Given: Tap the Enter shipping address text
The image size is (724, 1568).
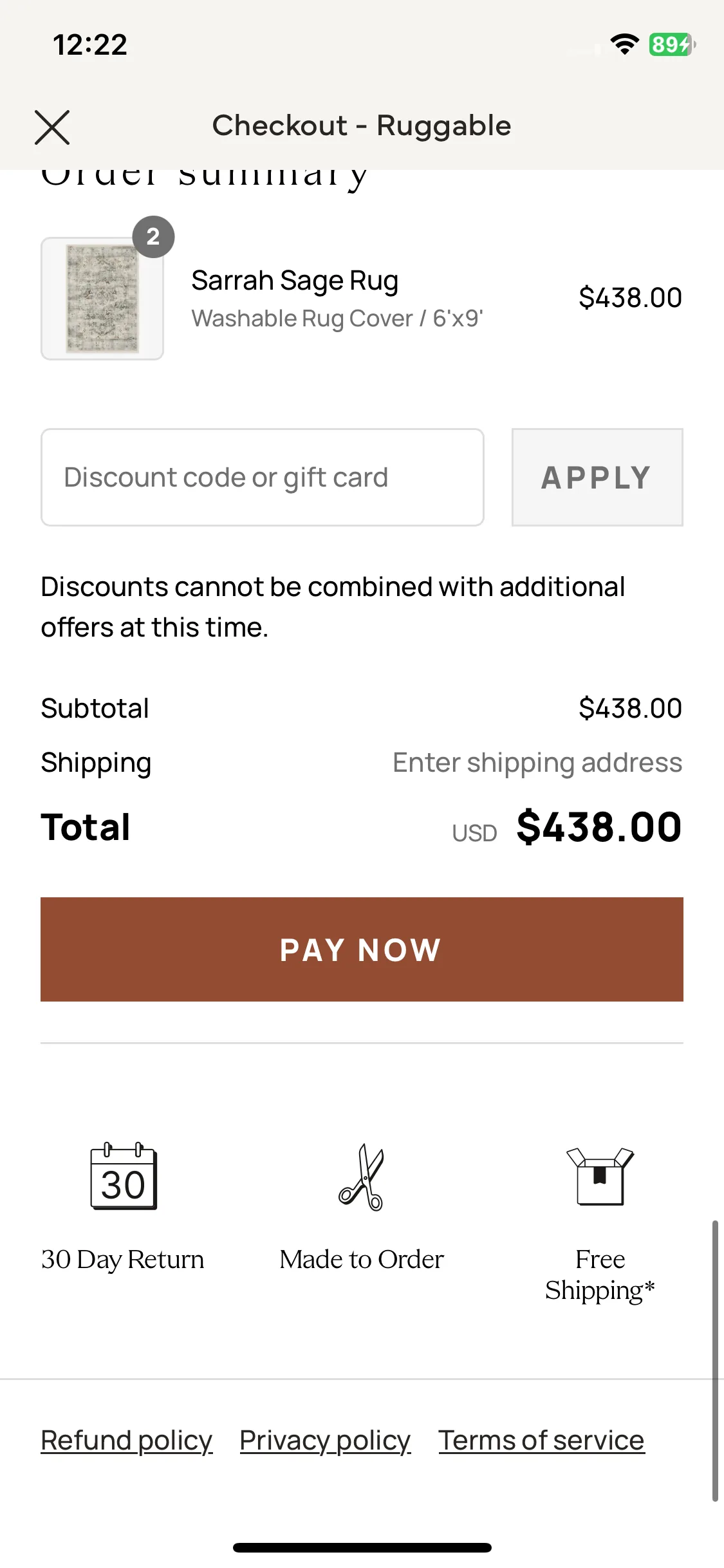Looking at the screenshot, I should [537, 763].
